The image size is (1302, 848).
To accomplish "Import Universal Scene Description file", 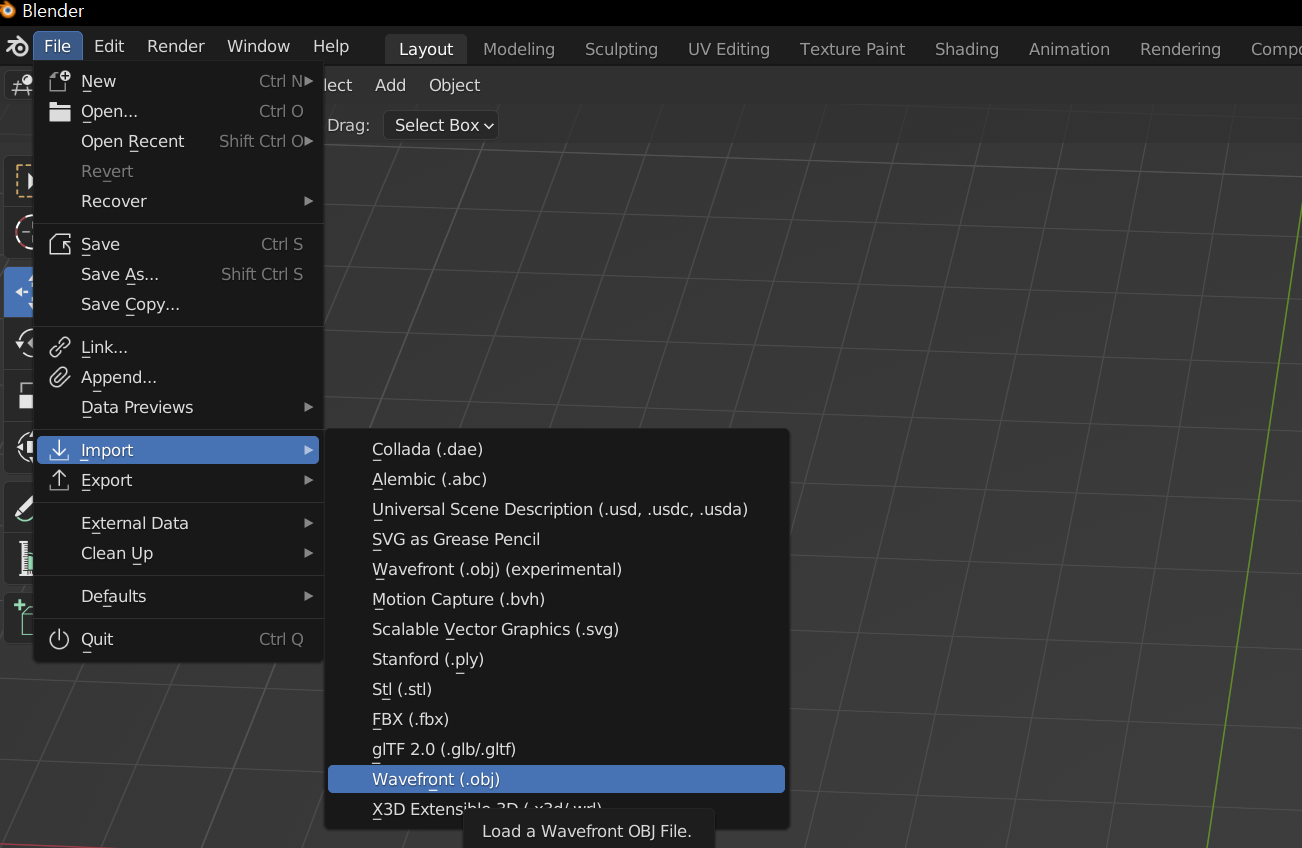I will tap(556, 509).
